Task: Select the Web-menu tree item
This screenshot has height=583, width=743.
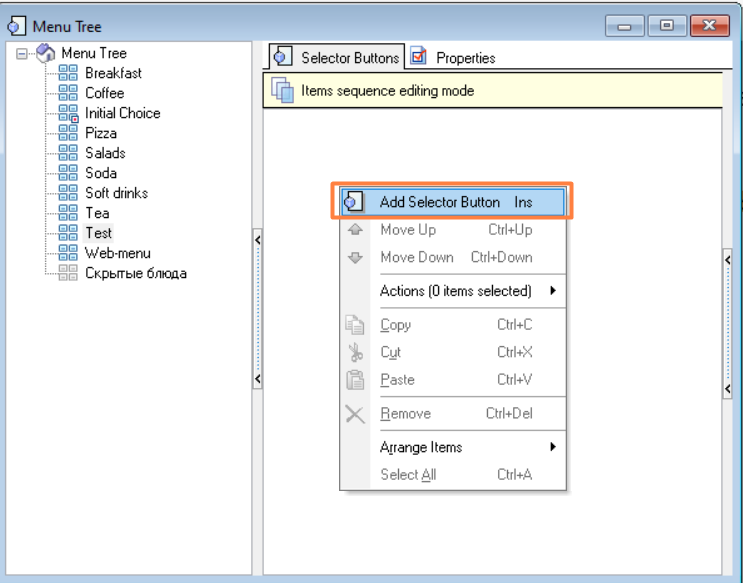Action: pyautogui.click(x=117, y=253)
